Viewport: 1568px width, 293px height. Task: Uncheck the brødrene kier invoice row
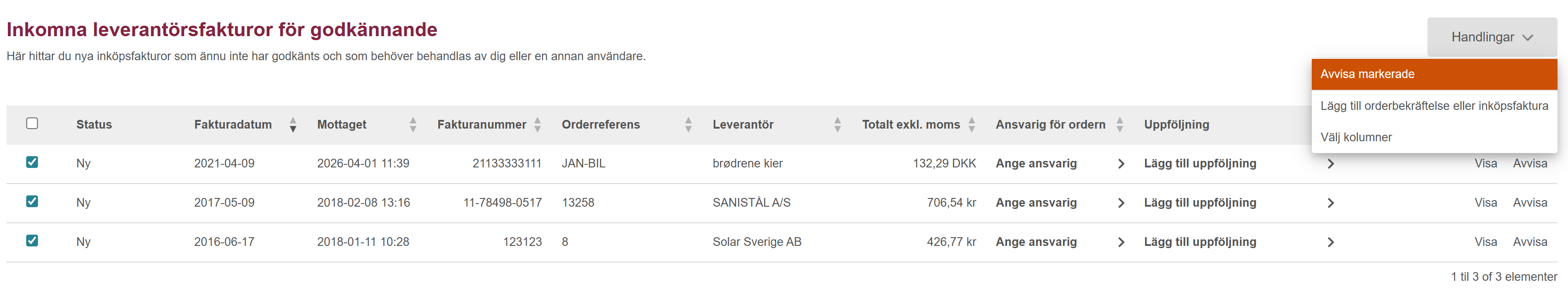[x=32, y=162]
